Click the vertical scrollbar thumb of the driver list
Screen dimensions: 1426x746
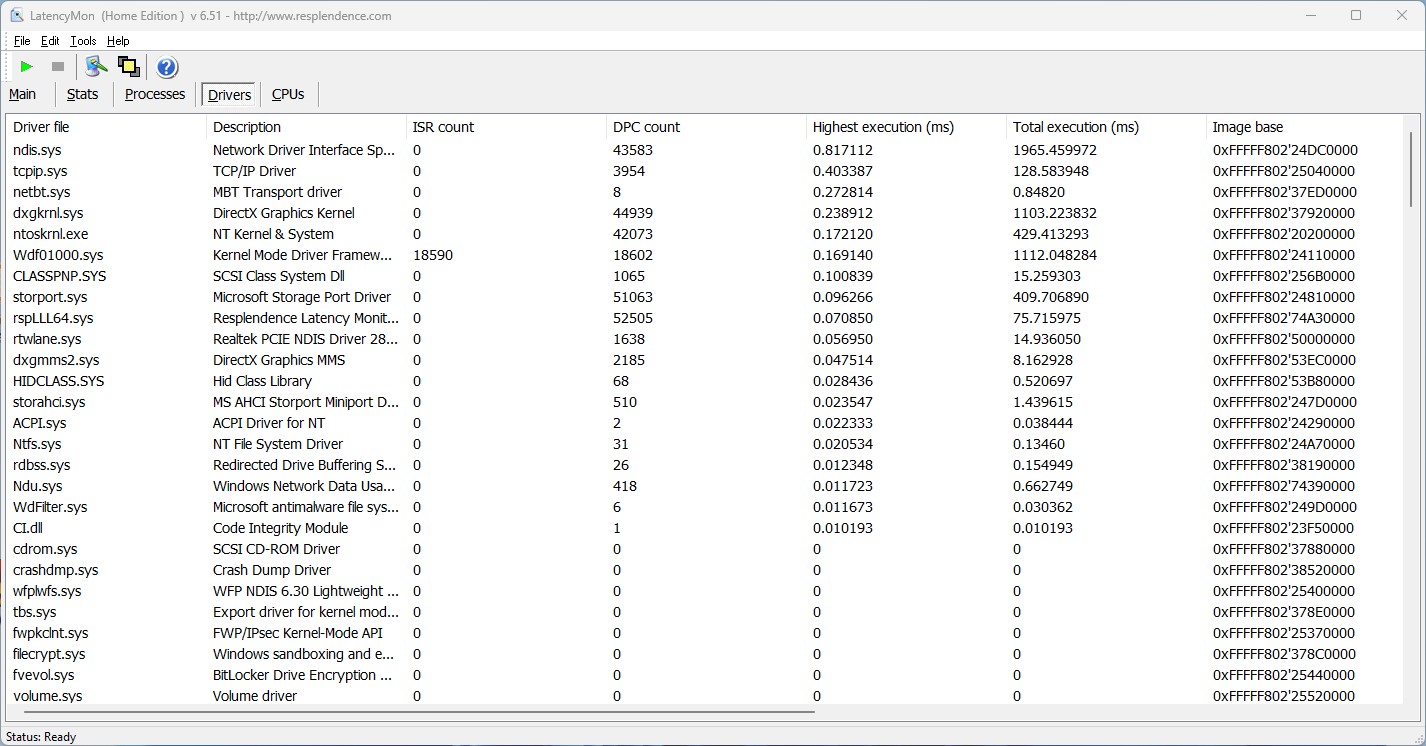(1412, 170)
